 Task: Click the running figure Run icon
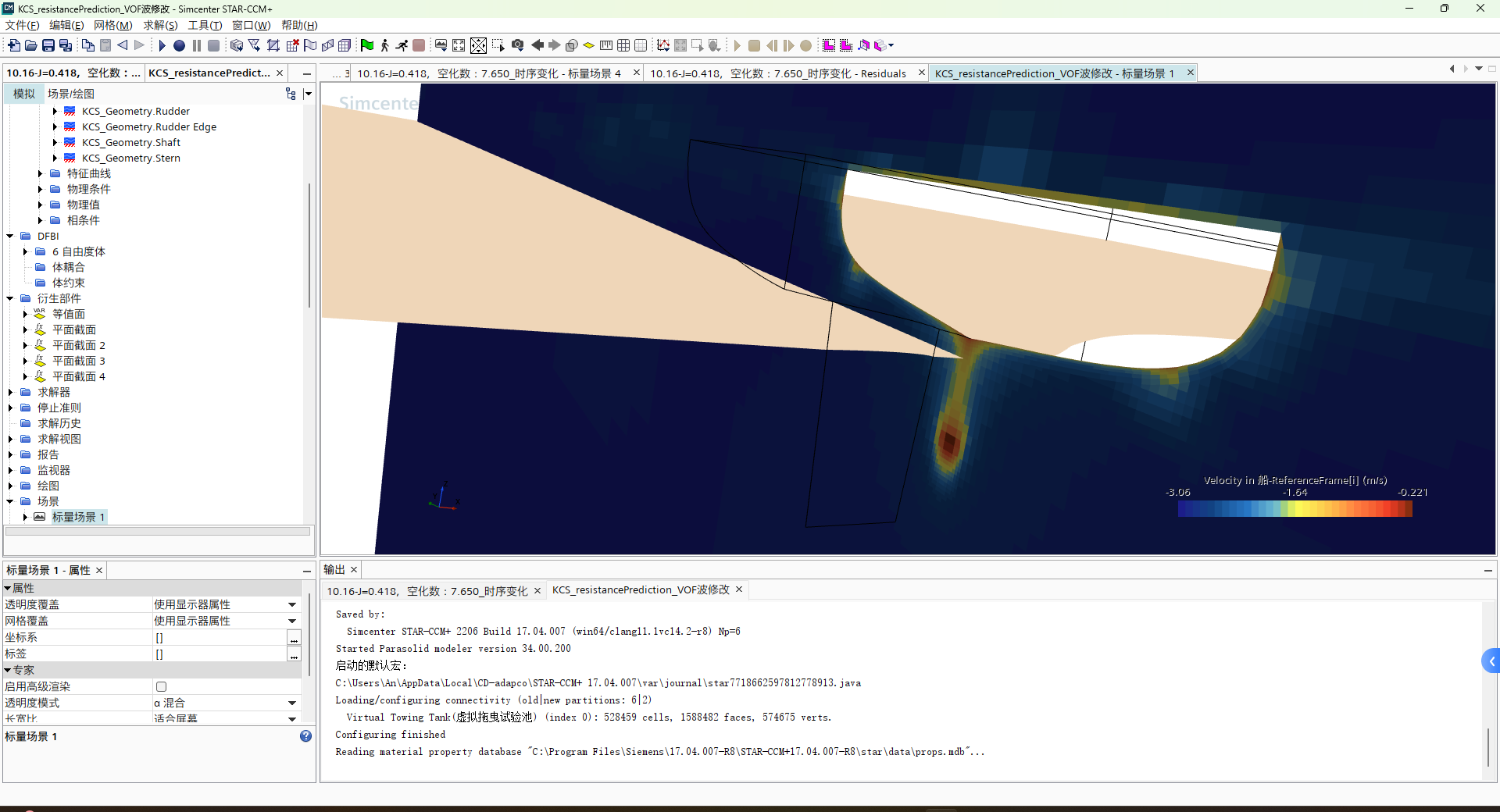[x=402, y=45]
